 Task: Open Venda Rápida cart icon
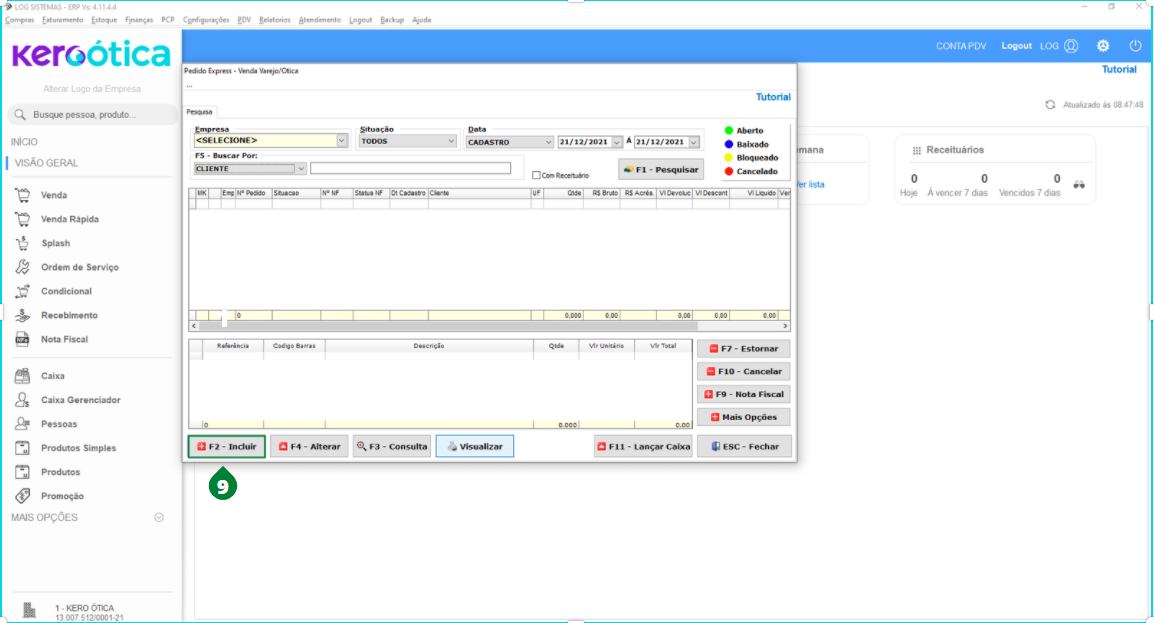tap(23, 219)
